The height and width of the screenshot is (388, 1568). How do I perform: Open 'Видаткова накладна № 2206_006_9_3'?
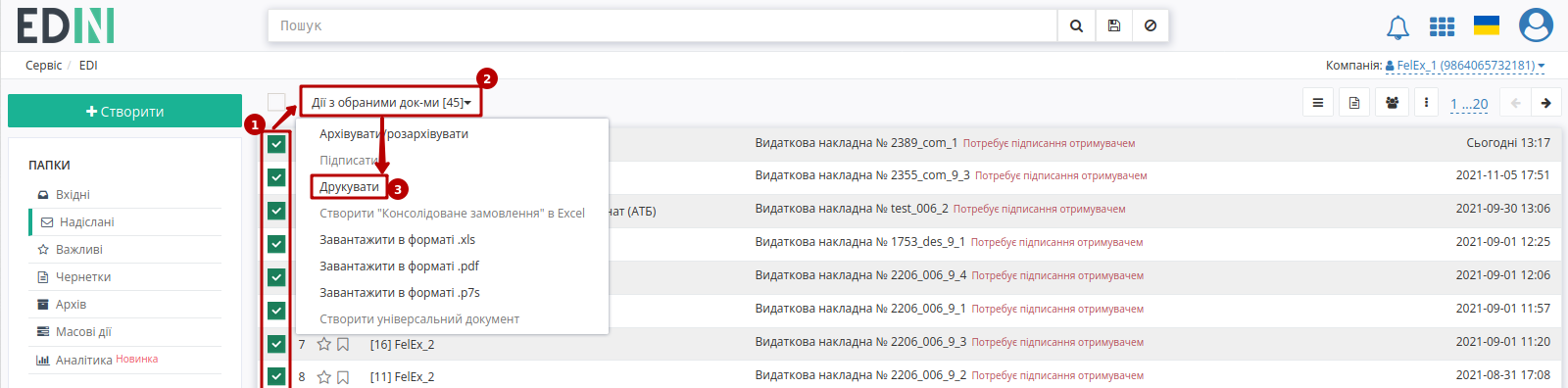click(860, 342)
